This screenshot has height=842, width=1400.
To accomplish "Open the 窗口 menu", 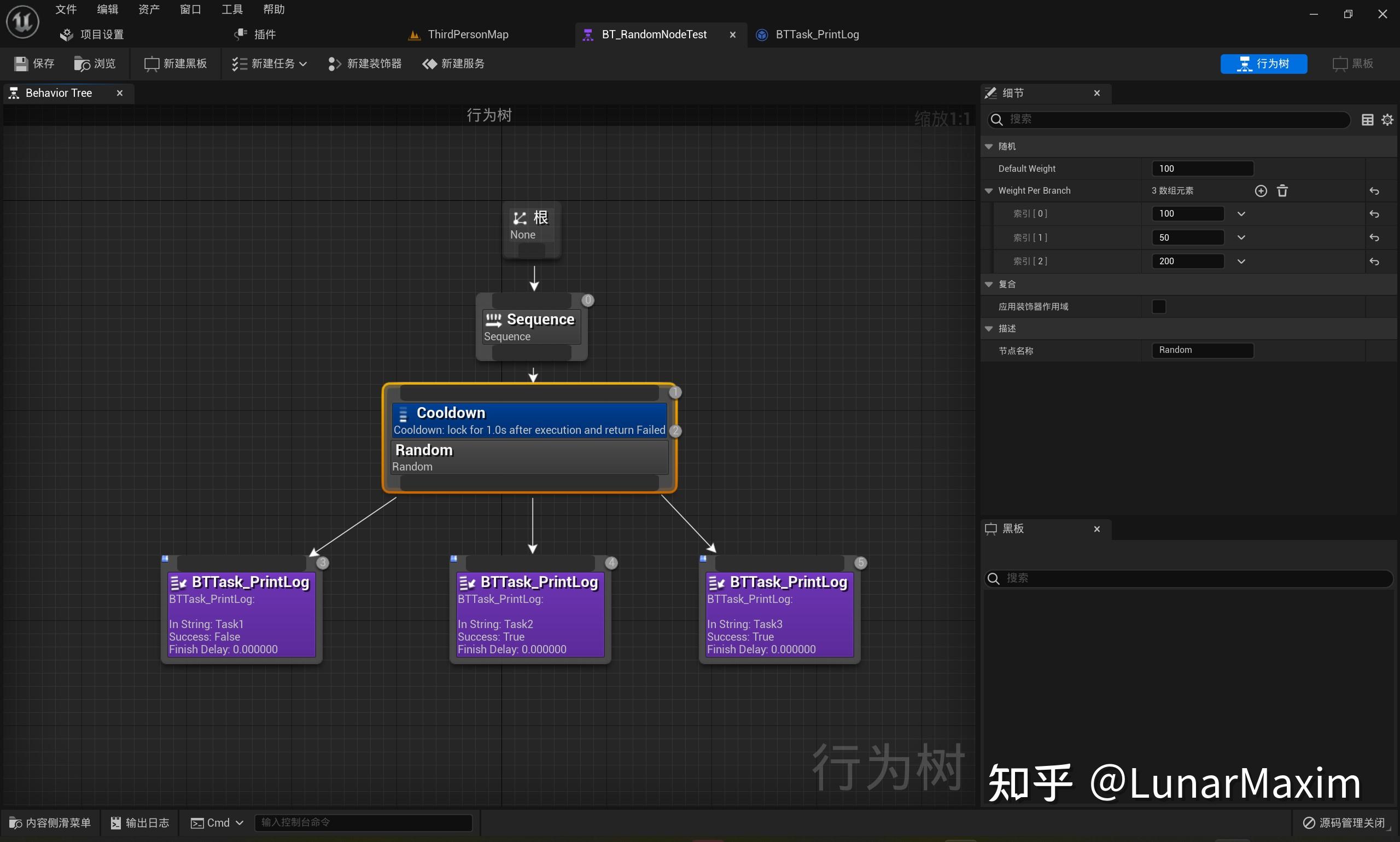I will [x=190, y=10].
